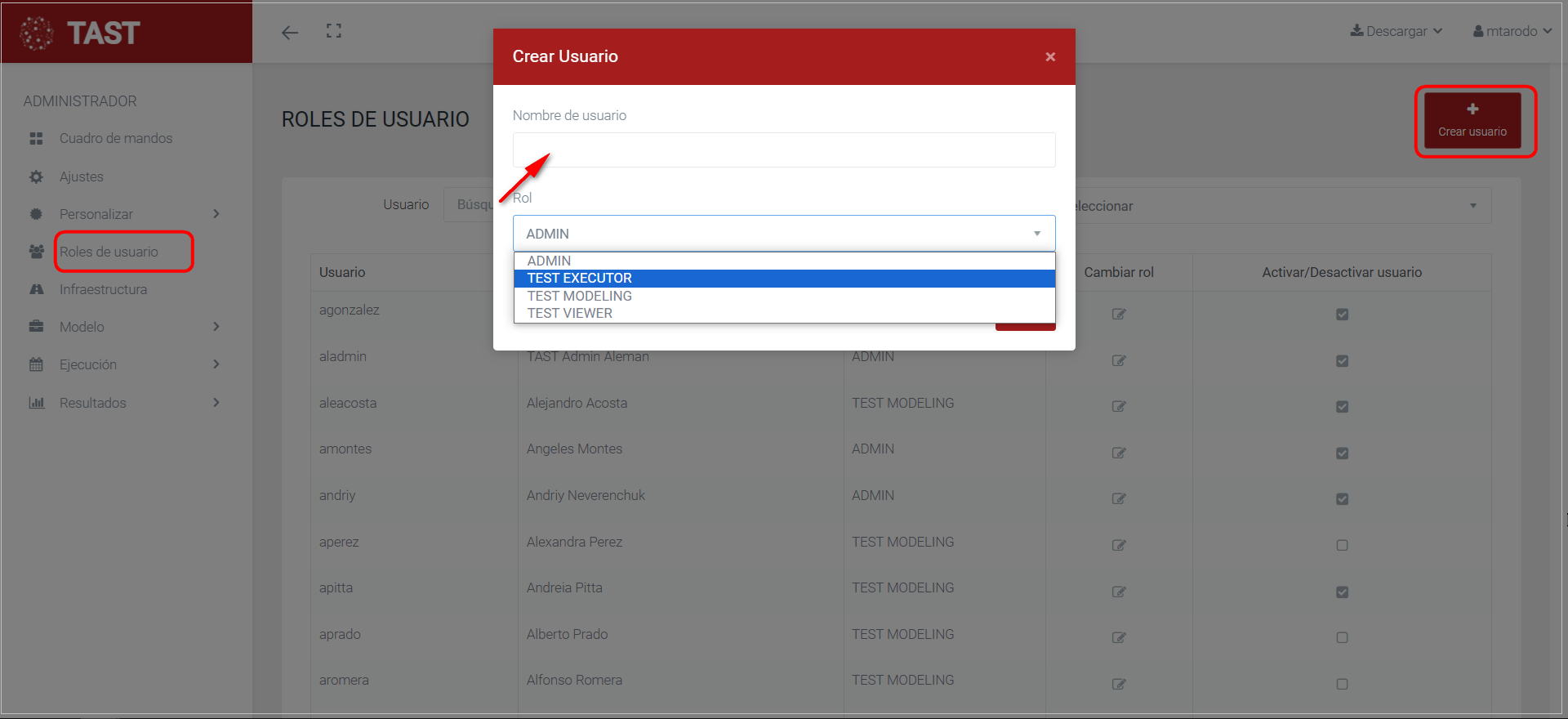Click the TAST logo
The image size is (1568, 719).
pos(82,33)
